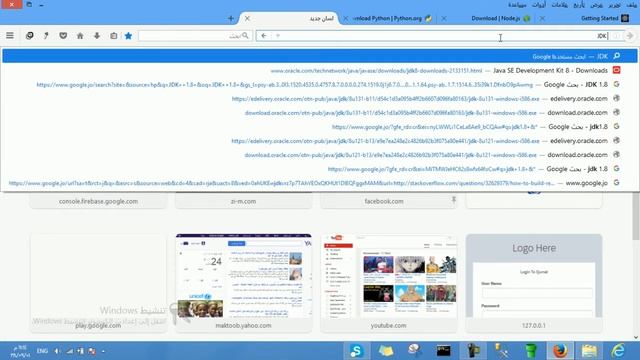Open a new tab with the plus button
Viewport: 640px width, 360px height.
tap(231, 18)
